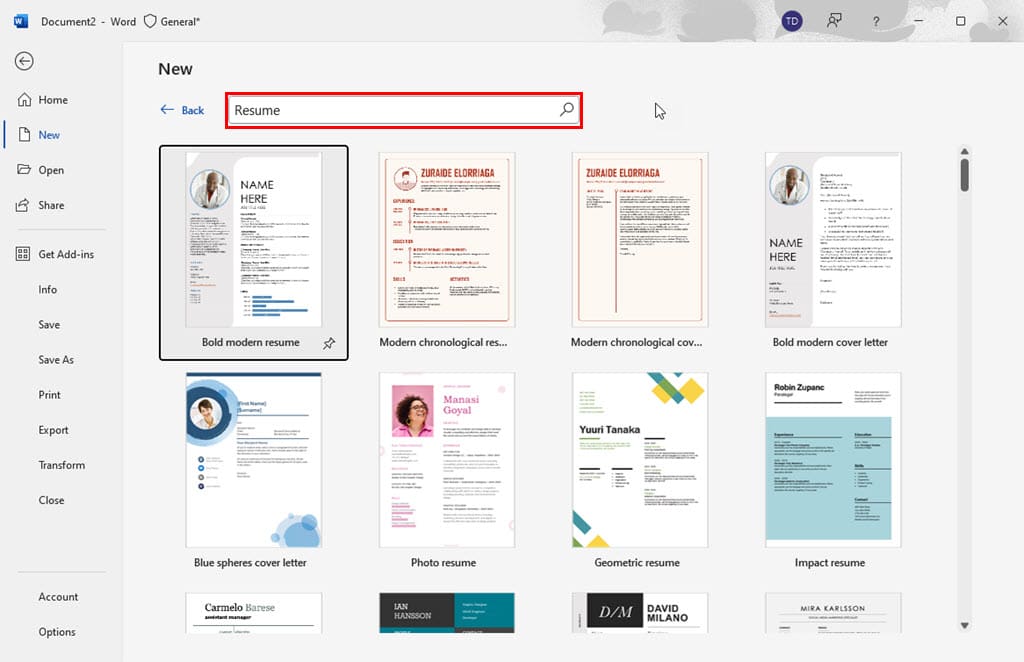The width and height of the screenshot is (1024, 662).
Task: Open Word Options
Action: 57,633
